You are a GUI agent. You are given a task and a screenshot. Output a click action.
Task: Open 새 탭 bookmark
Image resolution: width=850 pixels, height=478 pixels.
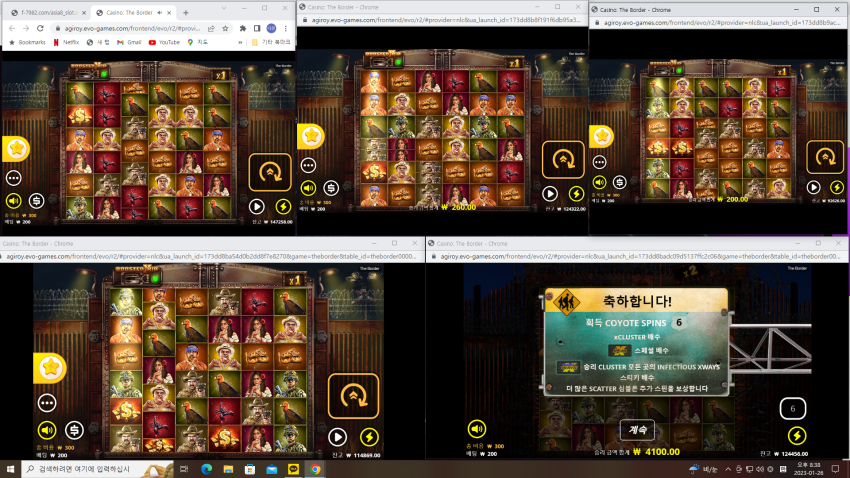pyautogui.click(x=98, y=42)
